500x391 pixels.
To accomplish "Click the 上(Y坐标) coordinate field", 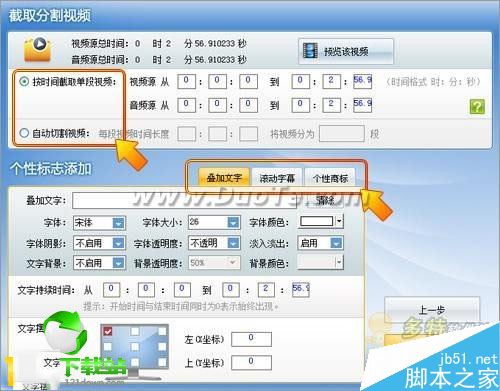I will [251, 362].
